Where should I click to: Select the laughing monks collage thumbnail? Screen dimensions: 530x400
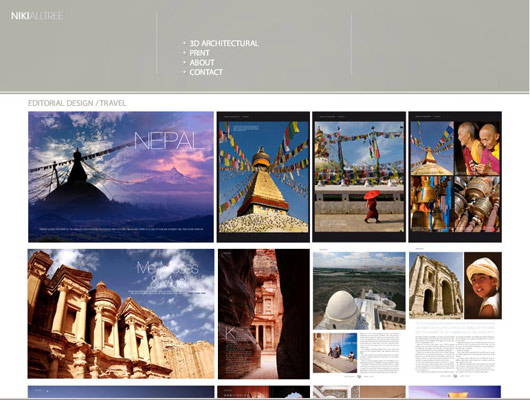coord(455,177)
